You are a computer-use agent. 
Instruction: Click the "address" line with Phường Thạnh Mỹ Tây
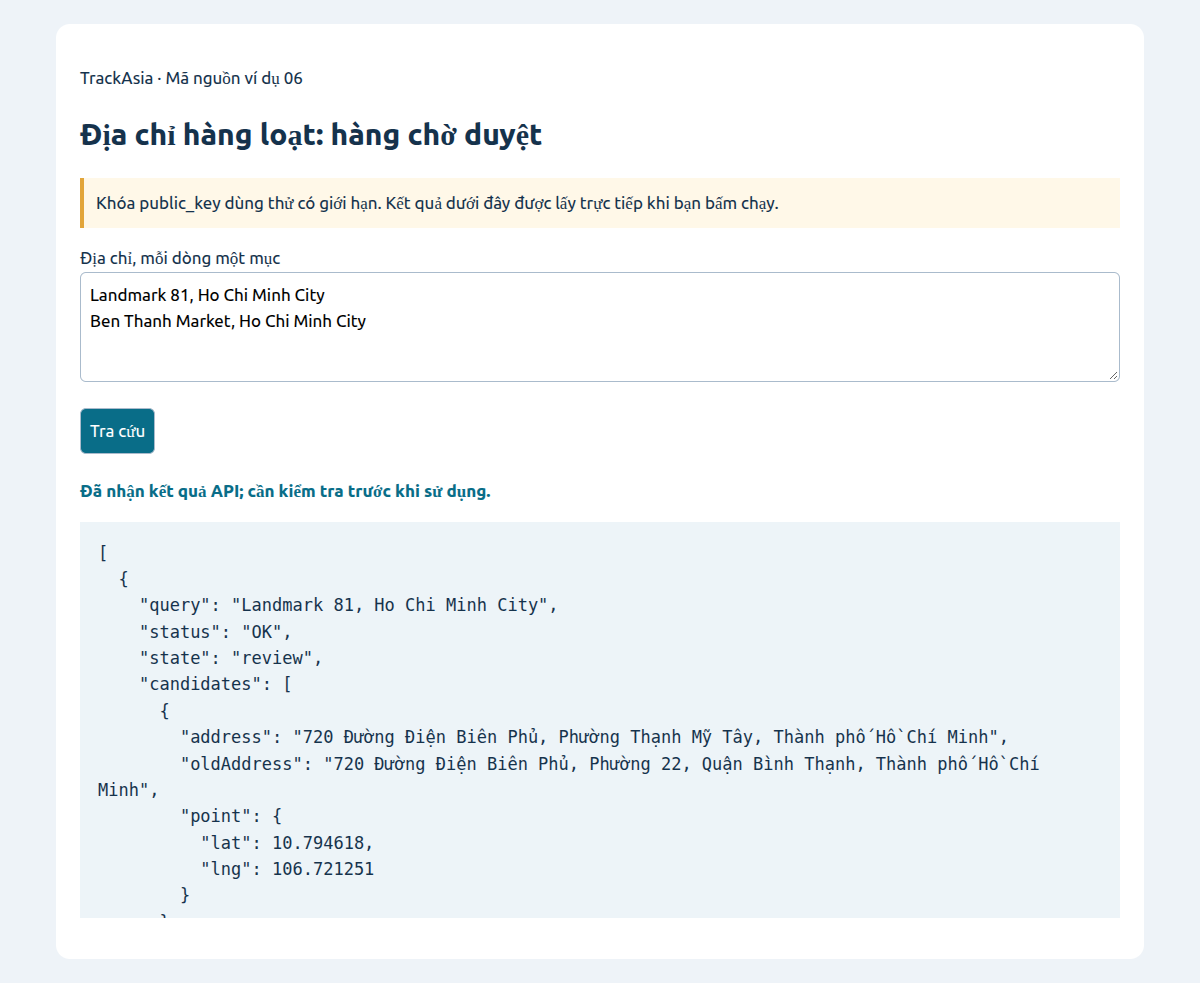tap(594, 737)
